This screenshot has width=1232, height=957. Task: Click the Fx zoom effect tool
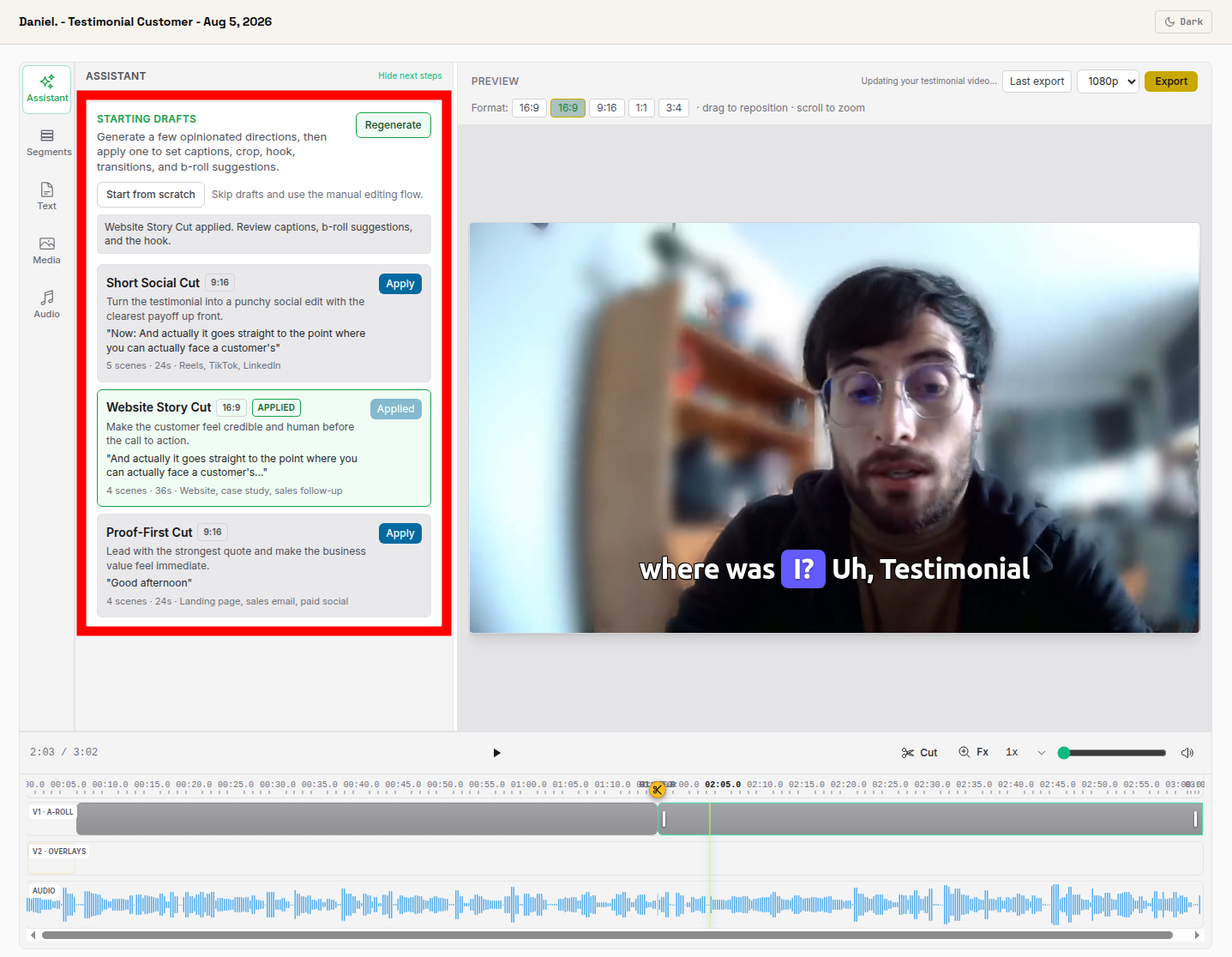click(x=973, y=752)
